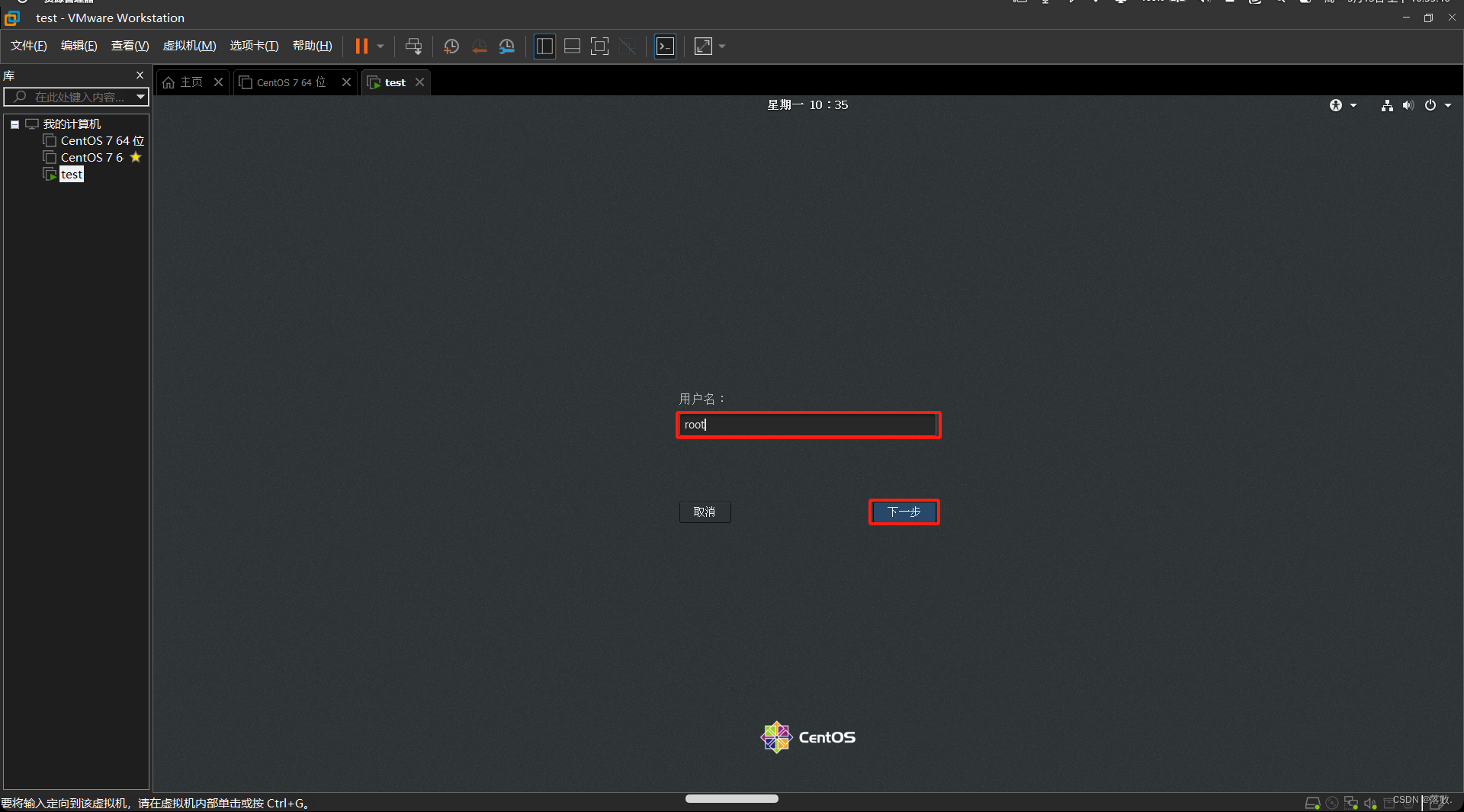The width and height of the screenshot is (1464, 812).
Task: Click the clock 星期一 10:35
Action: tap(807, 105)
